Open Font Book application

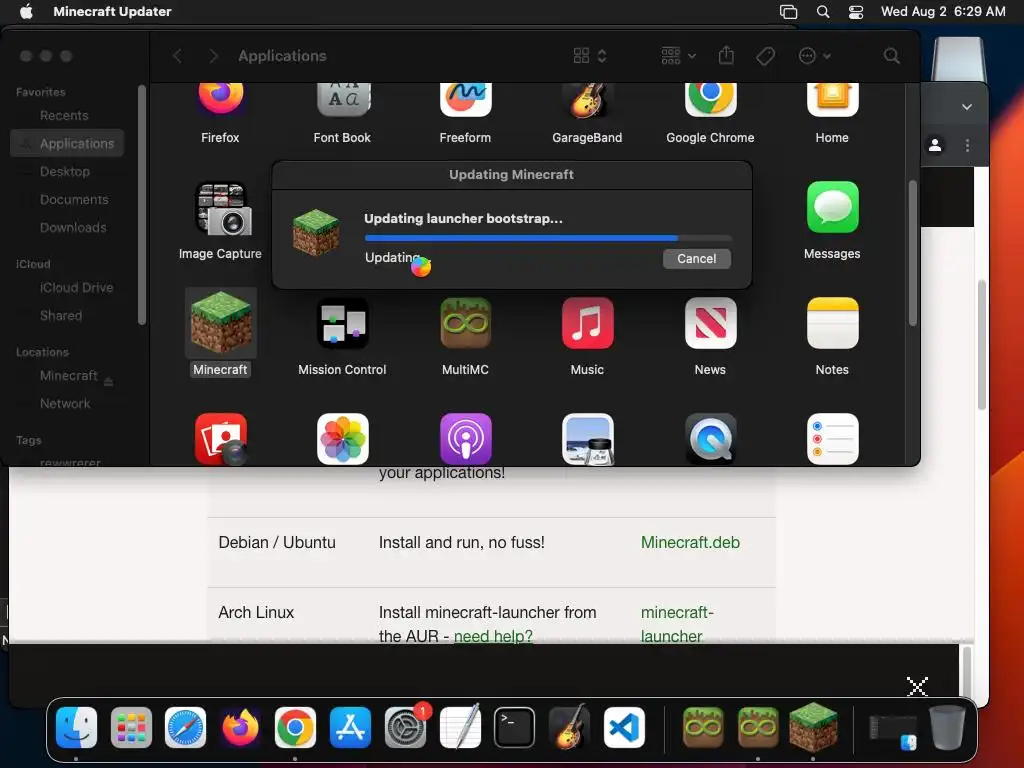point(342,99)
